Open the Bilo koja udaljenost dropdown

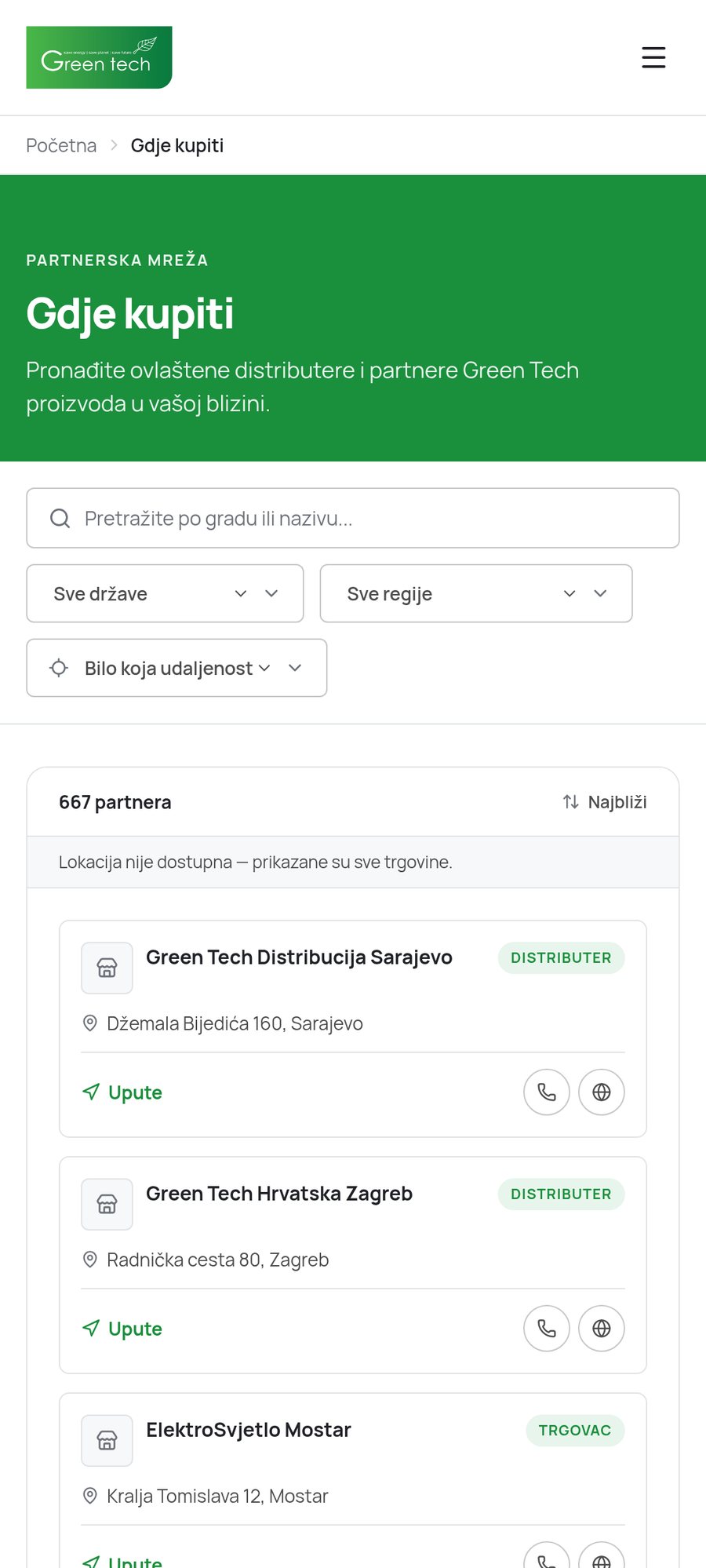click(x=176, y=668)
